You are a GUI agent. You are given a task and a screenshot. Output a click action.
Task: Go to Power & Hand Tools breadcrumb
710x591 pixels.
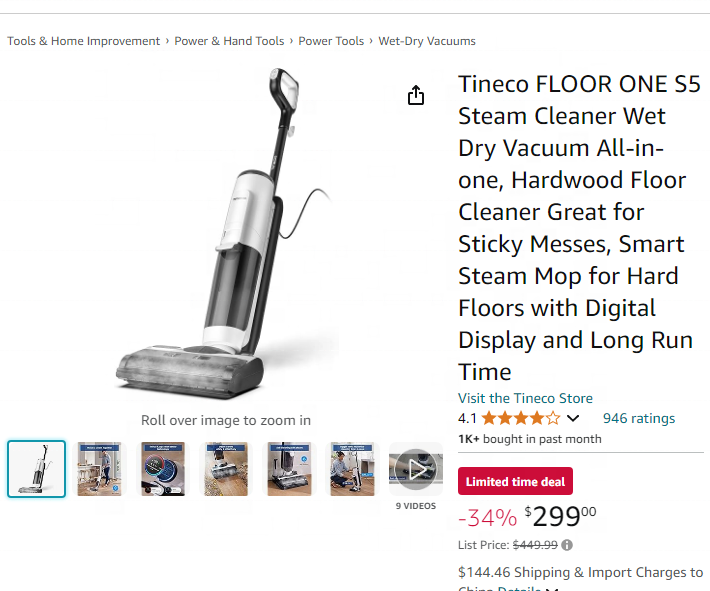pos(229,41)
